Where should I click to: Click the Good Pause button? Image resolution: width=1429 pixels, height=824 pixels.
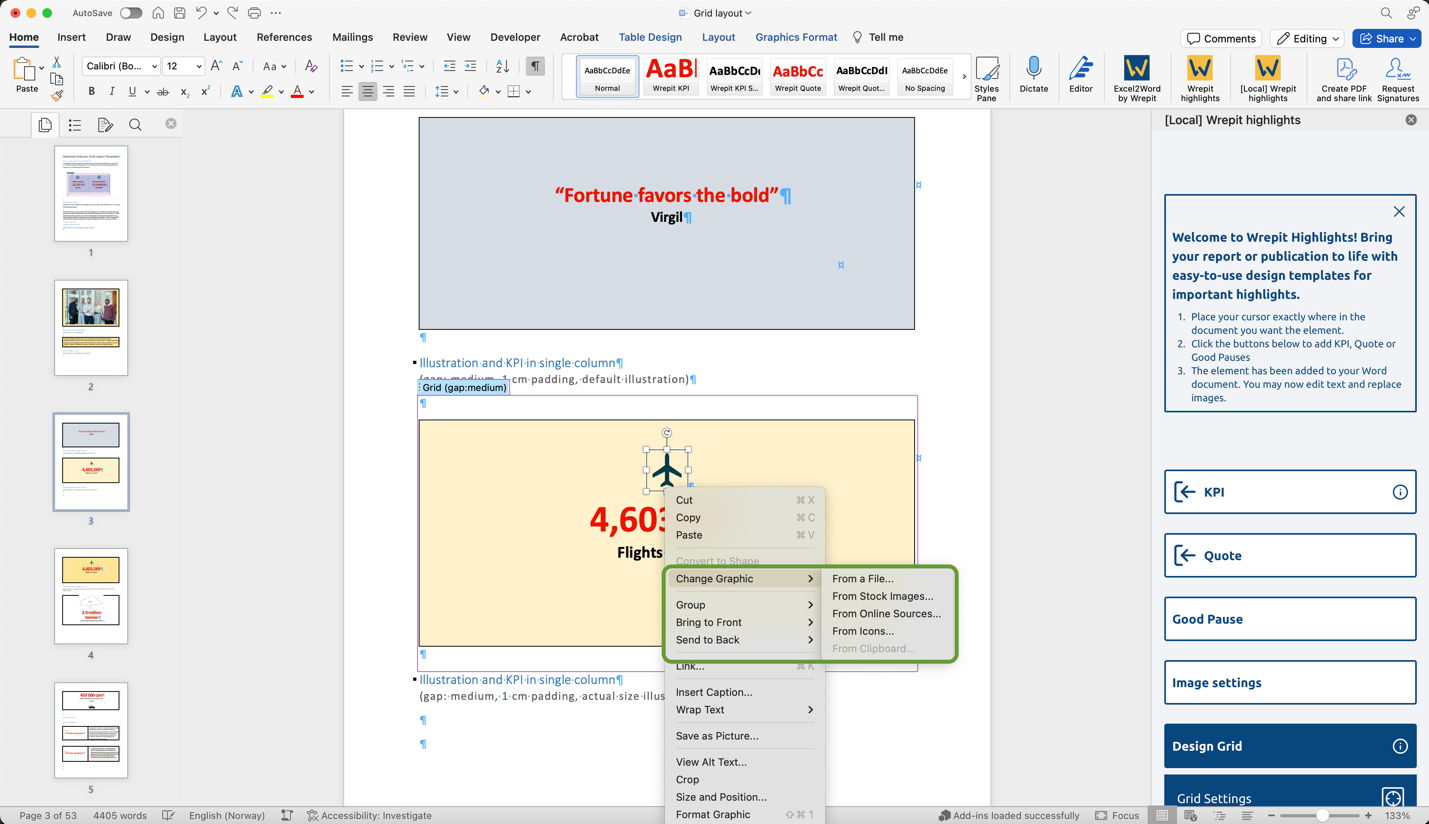pos(1290,619)
